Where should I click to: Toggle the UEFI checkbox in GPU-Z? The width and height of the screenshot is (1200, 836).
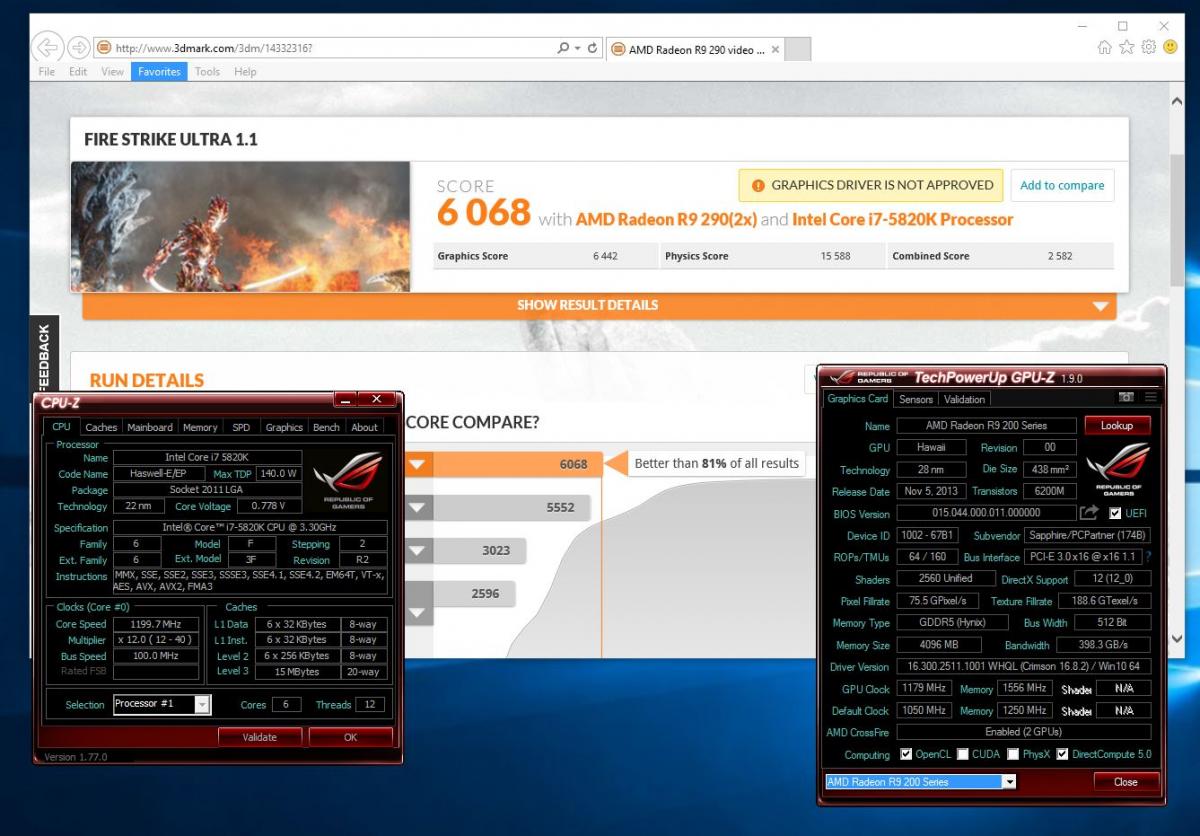tap(1115, 513)
